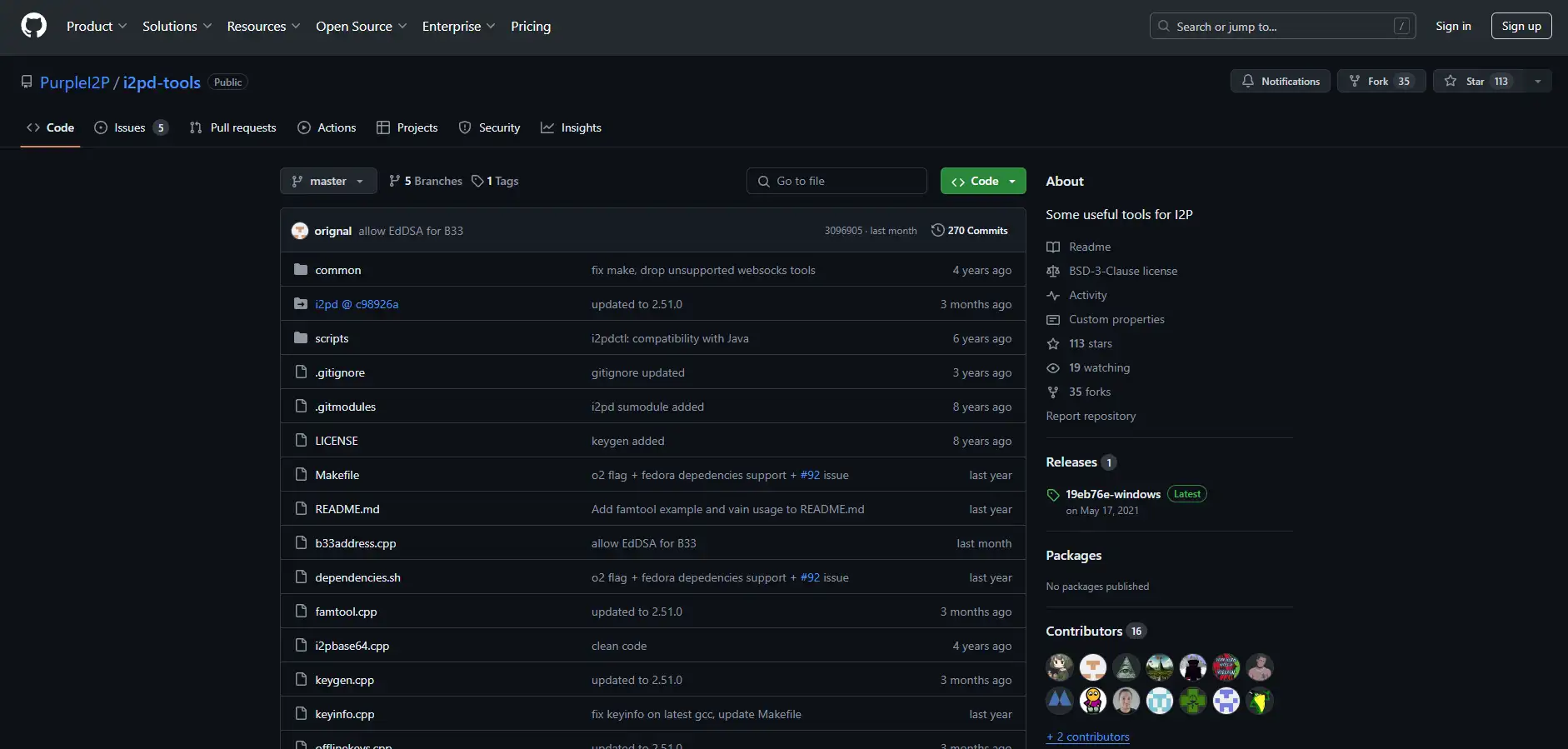Switch to the Pull requests tab
The image size is (1568, 749).
tap(232, 127)
